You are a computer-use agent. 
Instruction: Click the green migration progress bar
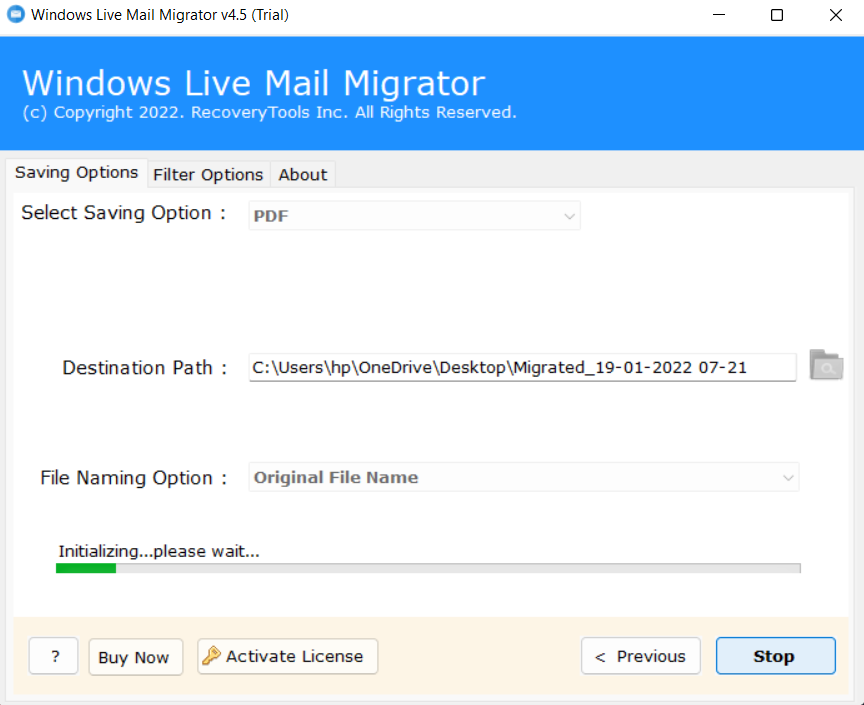tap(428, 568)
